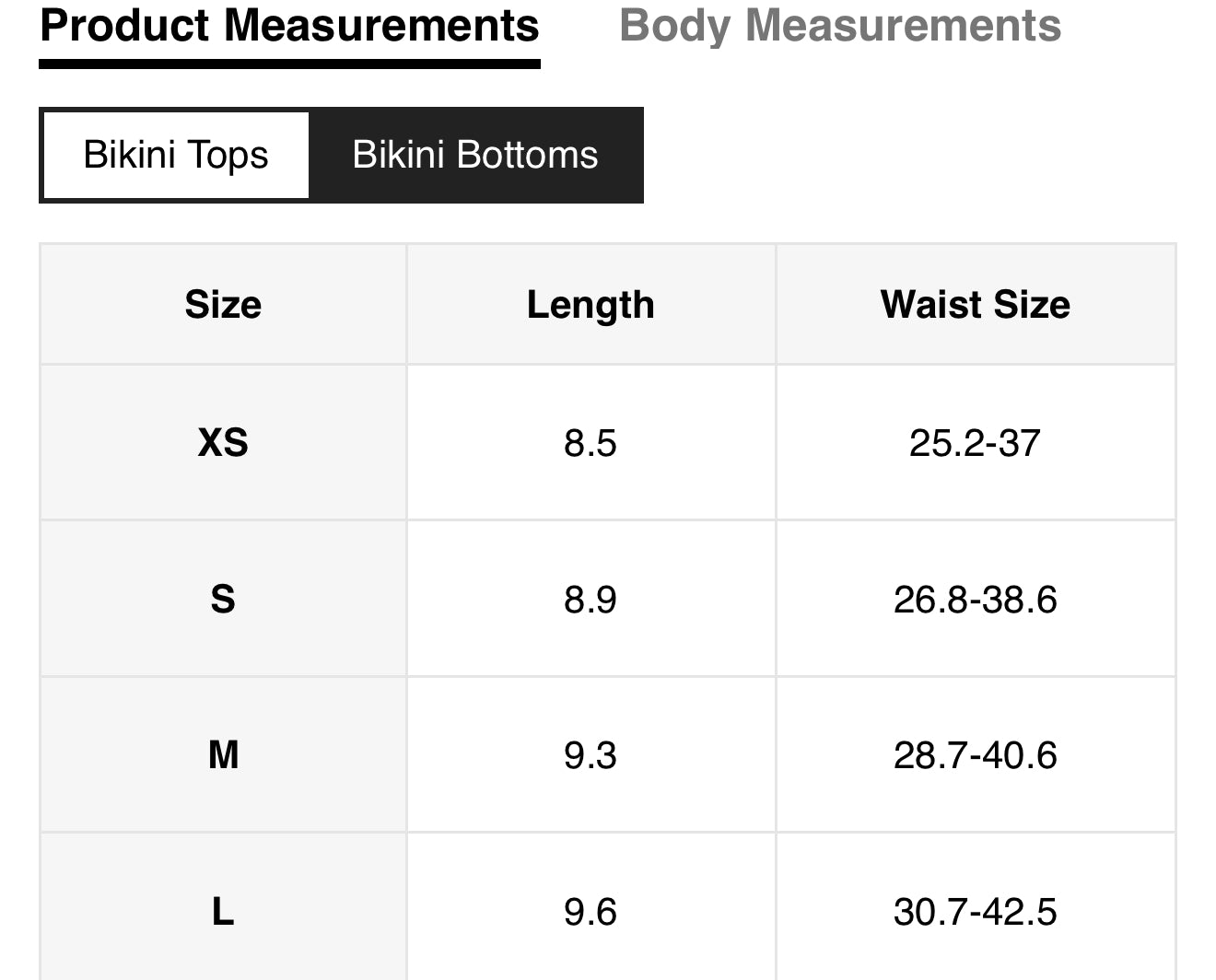Screen dimensions: 1216x980
Task: Select the M size row label
Action: tap(223, 755)
